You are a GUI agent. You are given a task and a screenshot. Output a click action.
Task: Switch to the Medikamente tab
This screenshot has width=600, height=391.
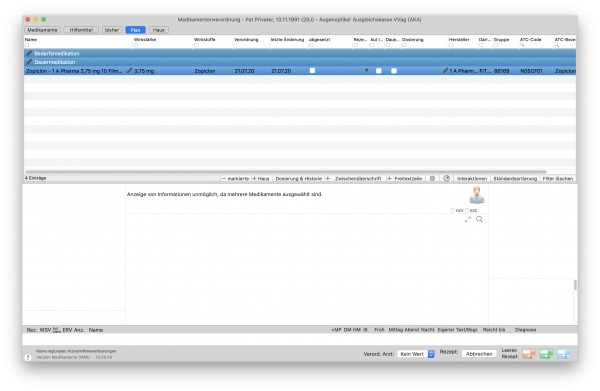[x=42, y=30]
